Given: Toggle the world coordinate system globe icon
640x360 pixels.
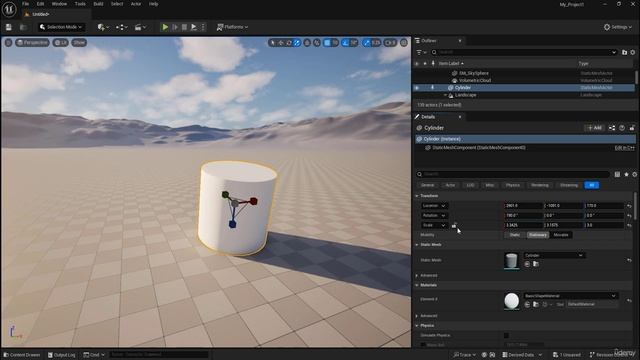Looking at the screenshot, I should click(x=307, y=42).
